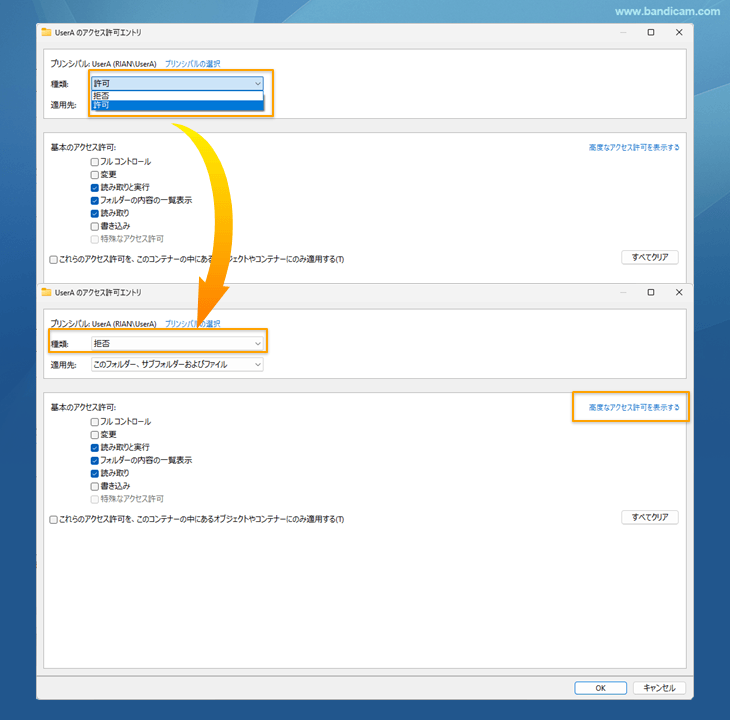Open プリンシパルの選択 link in the lower dialog
The height and width of the screenshot is (720, 730).
tap(192, 324)
